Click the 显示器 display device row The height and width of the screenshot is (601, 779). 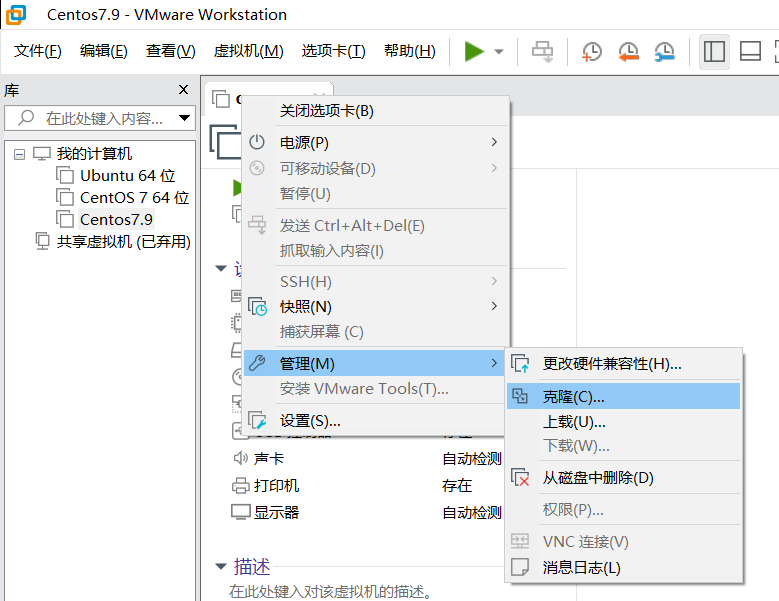pos(367,512)
